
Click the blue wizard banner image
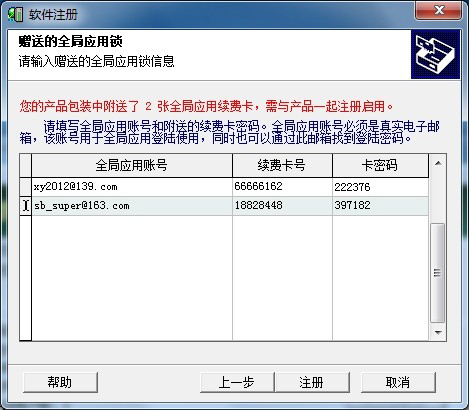[435, 55]
